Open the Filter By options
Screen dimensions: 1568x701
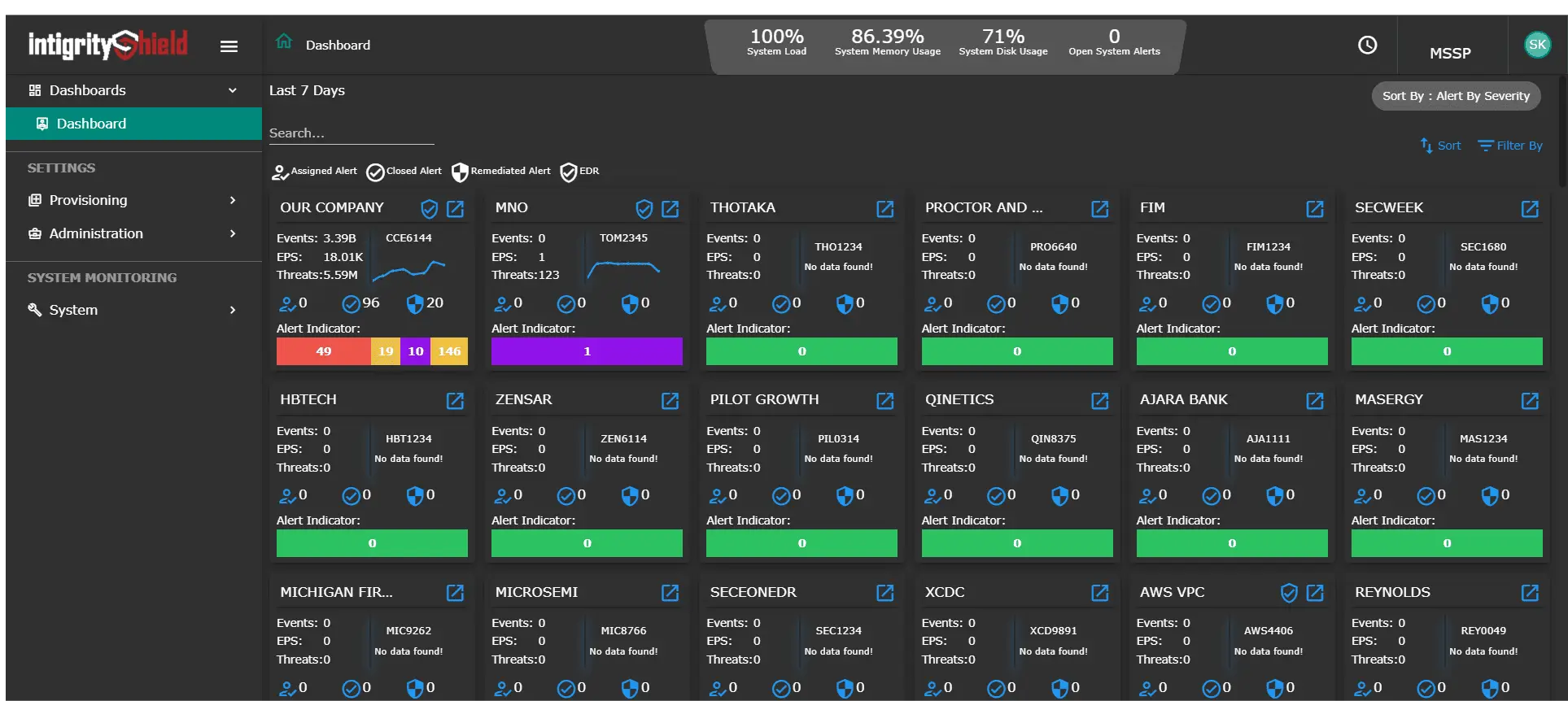pos(1510,146)
